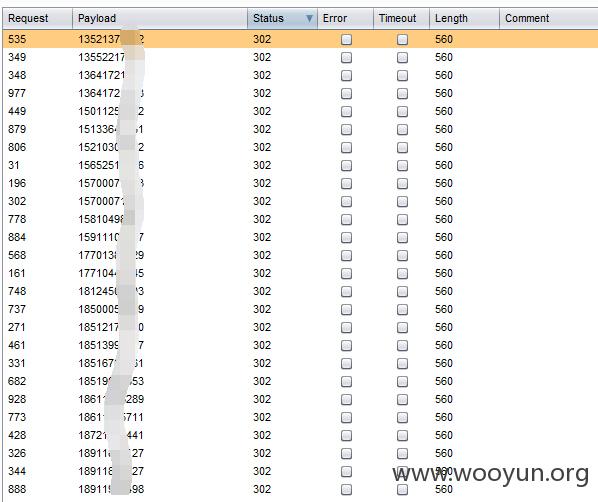Select request number 879 in the table
The width and height of the screenshot is (598, 502).
click(x=17, y=129)
